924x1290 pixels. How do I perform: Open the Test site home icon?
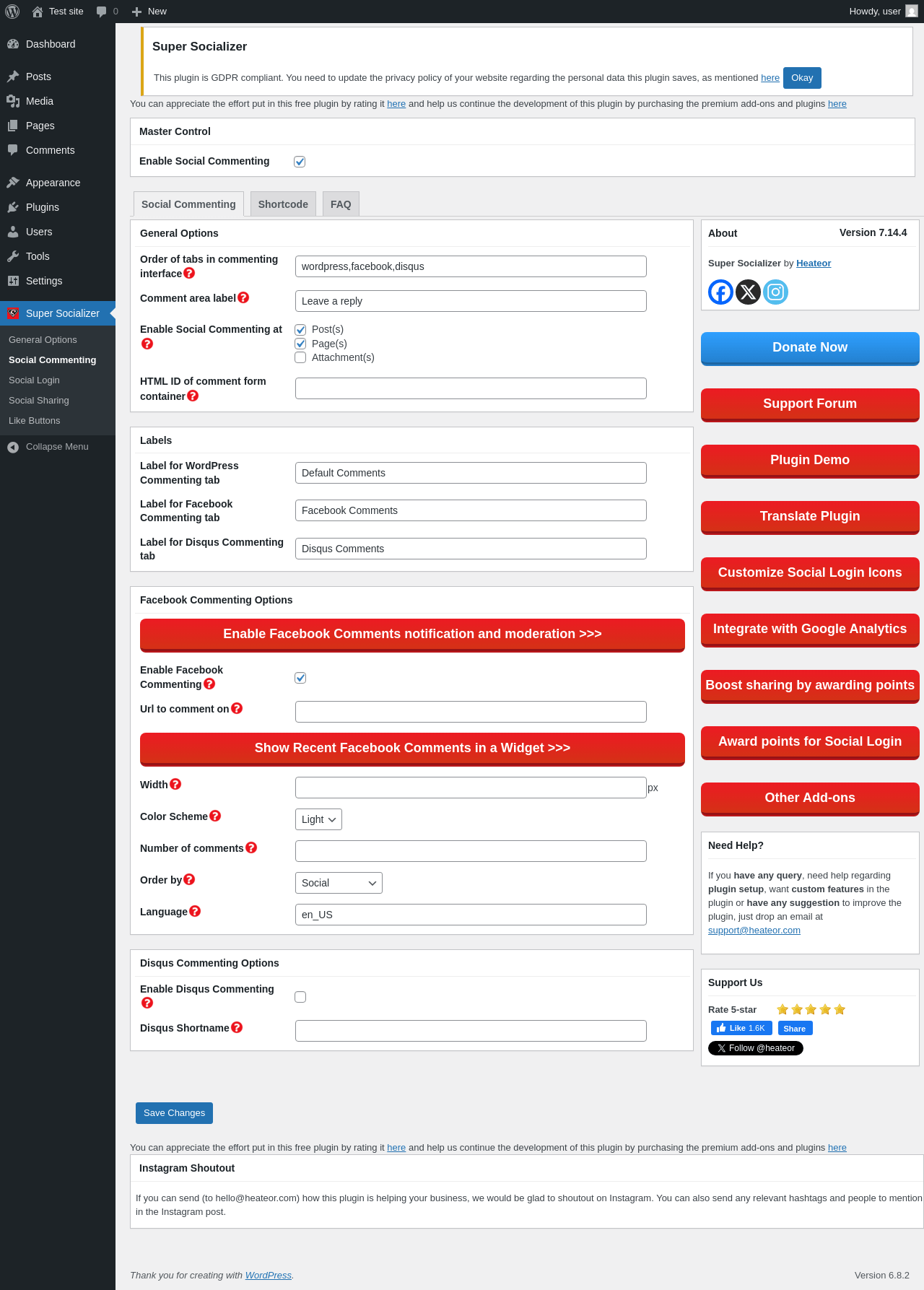pyautogui.click(x=38, y=12)
